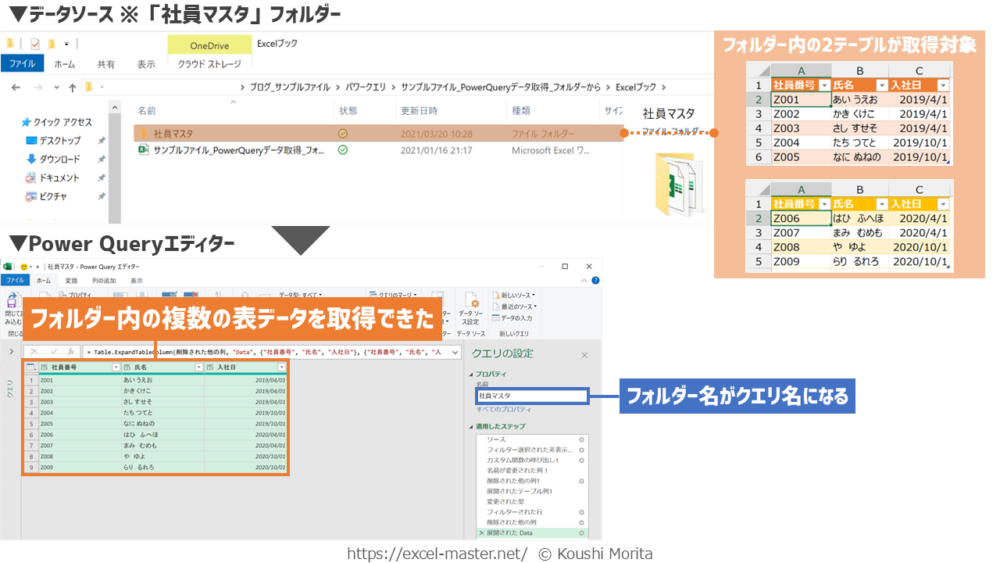Select the デスクトップ quick access item
1000x563 pixels.
click(59, 141)
